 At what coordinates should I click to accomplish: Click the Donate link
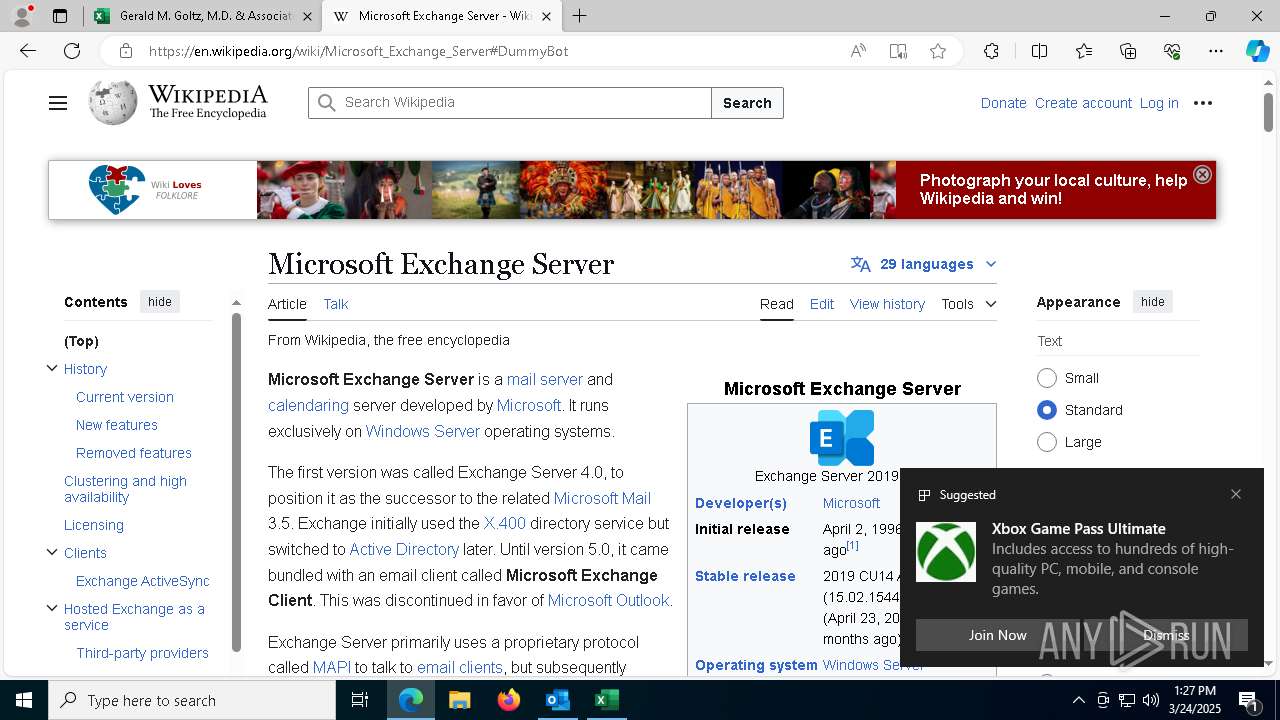(1003, 103)
